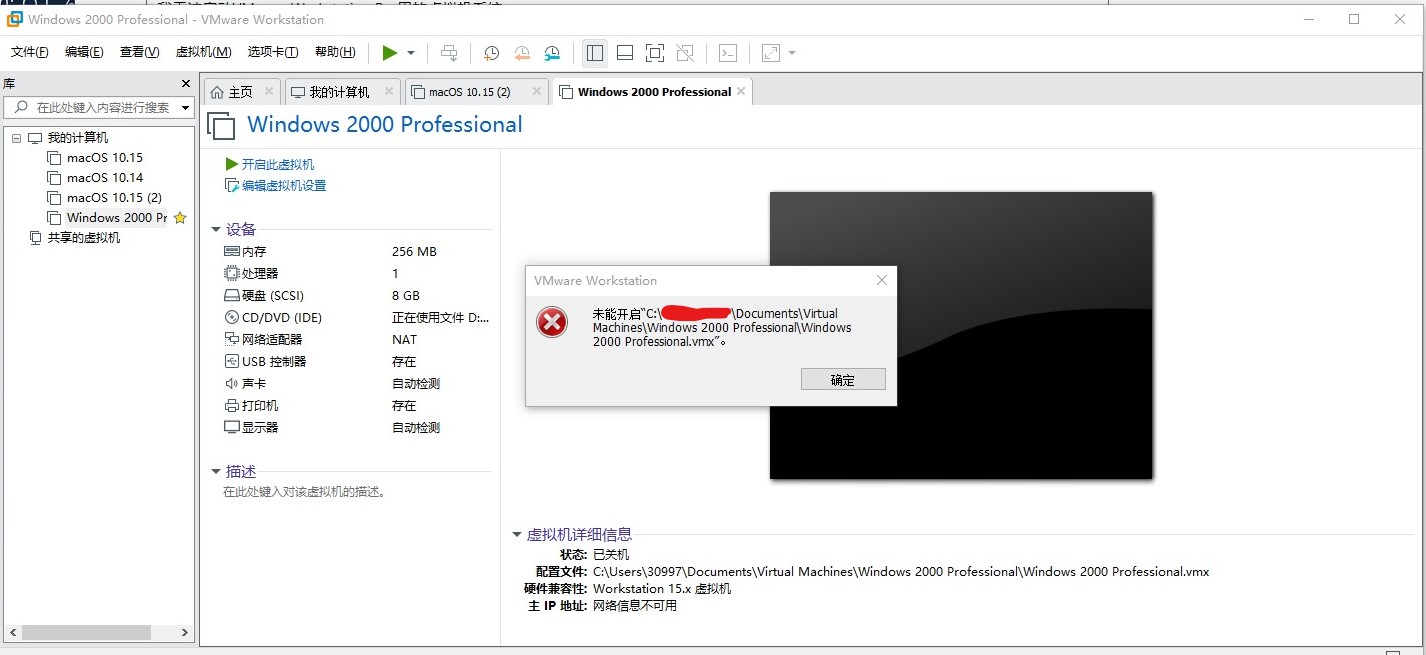This screenshot has width=1426, height=655.
Task: Click the 硬盘 (SCSI) device icon
Action: 232,295
